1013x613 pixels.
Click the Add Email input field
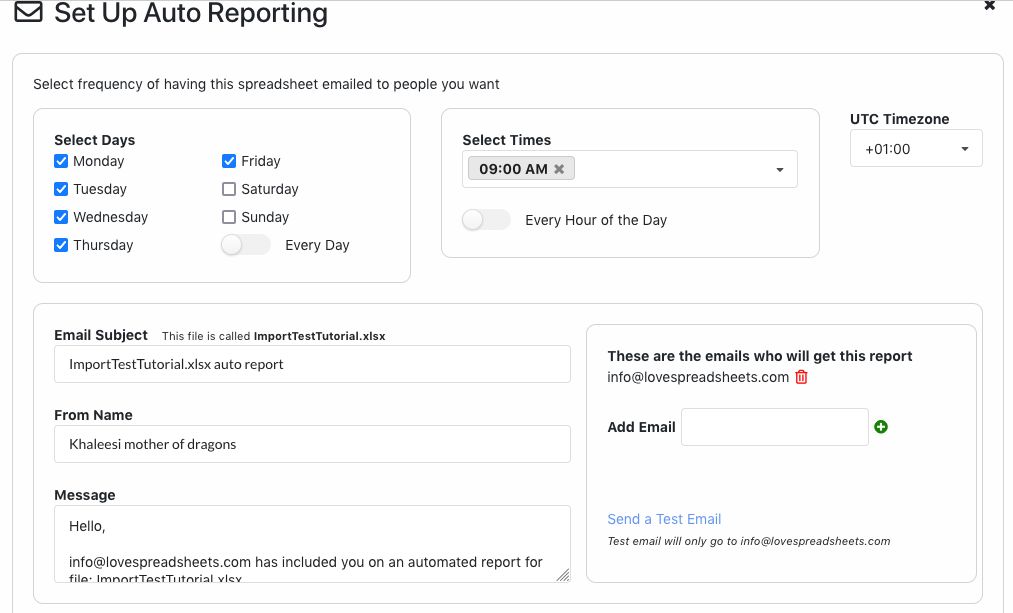click(x=775, y=427)
